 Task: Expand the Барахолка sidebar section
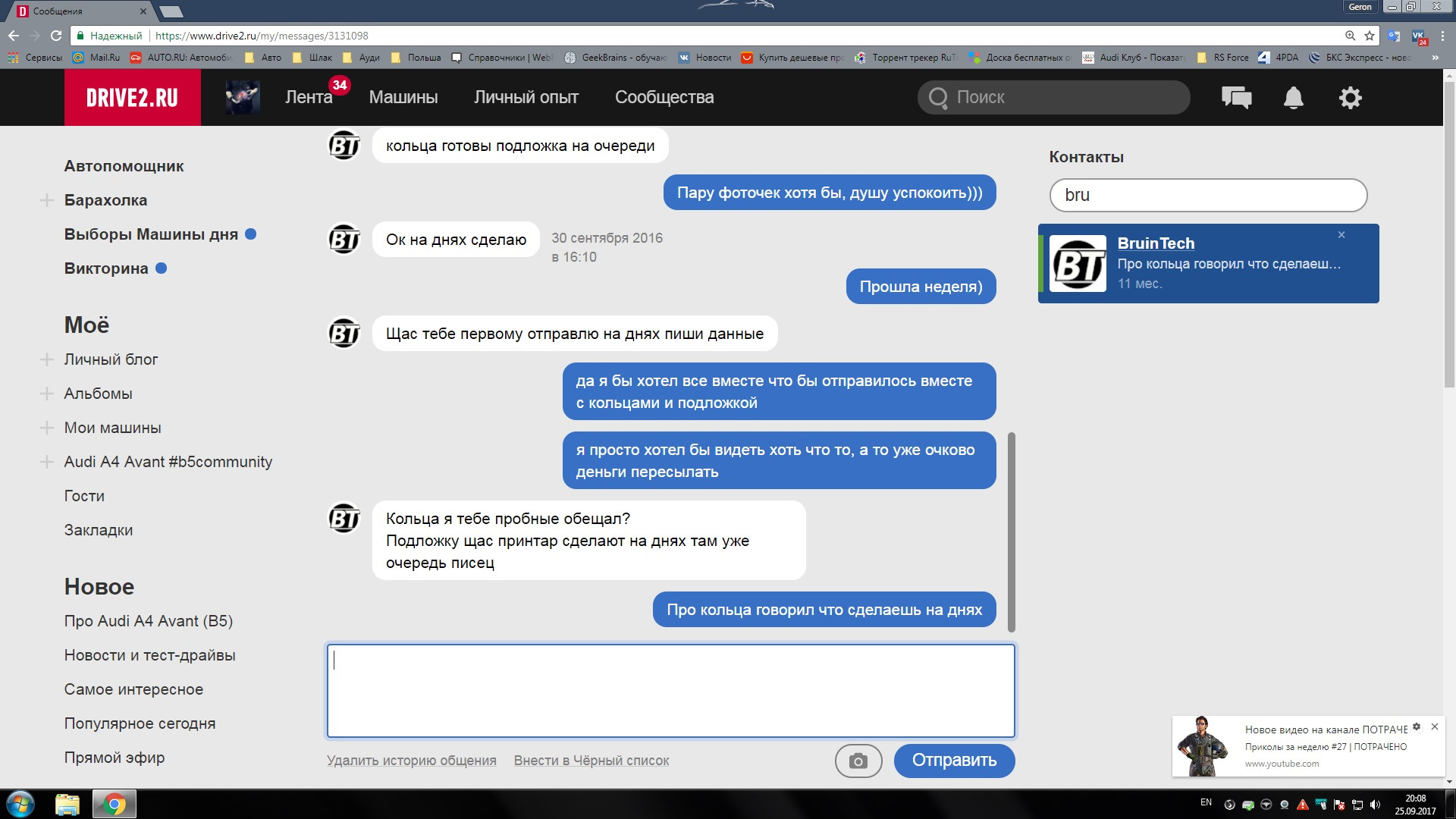tap(47, 200)
